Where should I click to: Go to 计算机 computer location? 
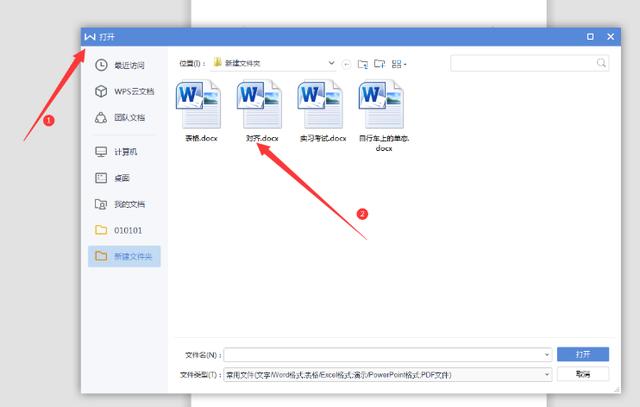[x=116, y=151]
